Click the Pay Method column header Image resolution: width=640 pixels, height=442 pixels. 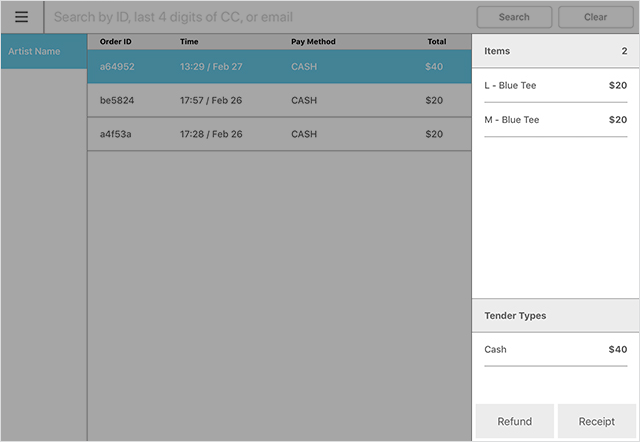(x=313, y=42)
